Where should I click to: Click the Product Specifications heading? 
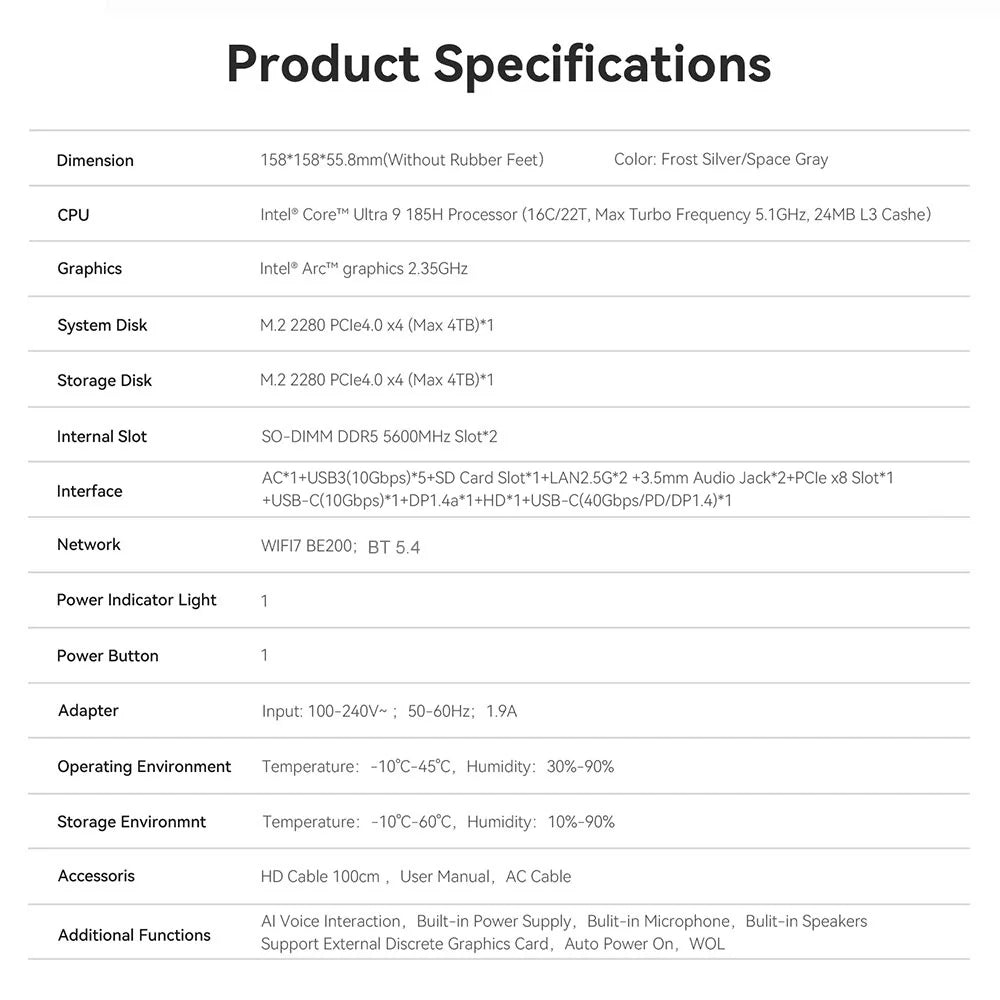click(x=499, y=65)
